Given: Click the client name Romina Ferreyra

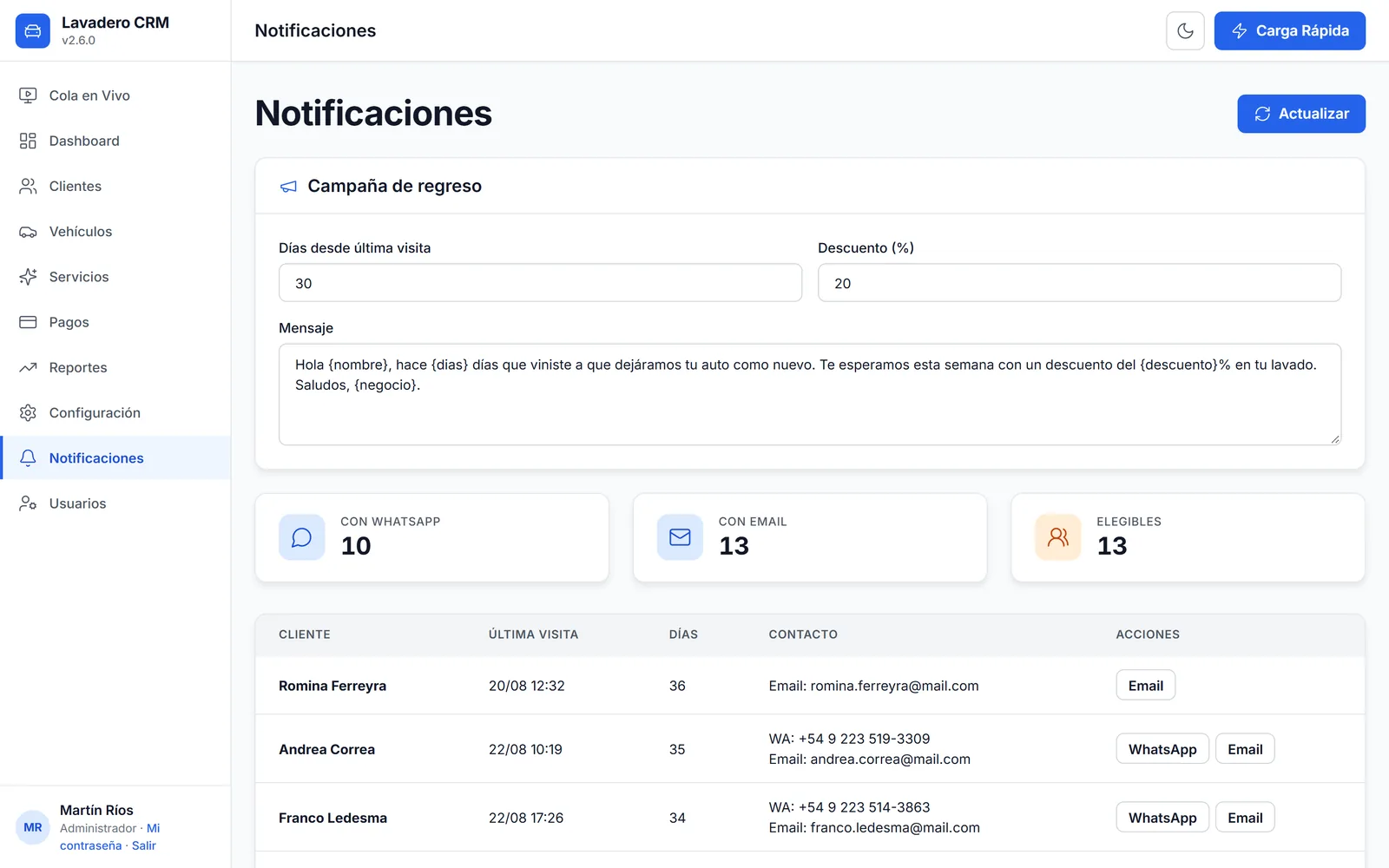Looking at the screenshot, I should 332,686.
